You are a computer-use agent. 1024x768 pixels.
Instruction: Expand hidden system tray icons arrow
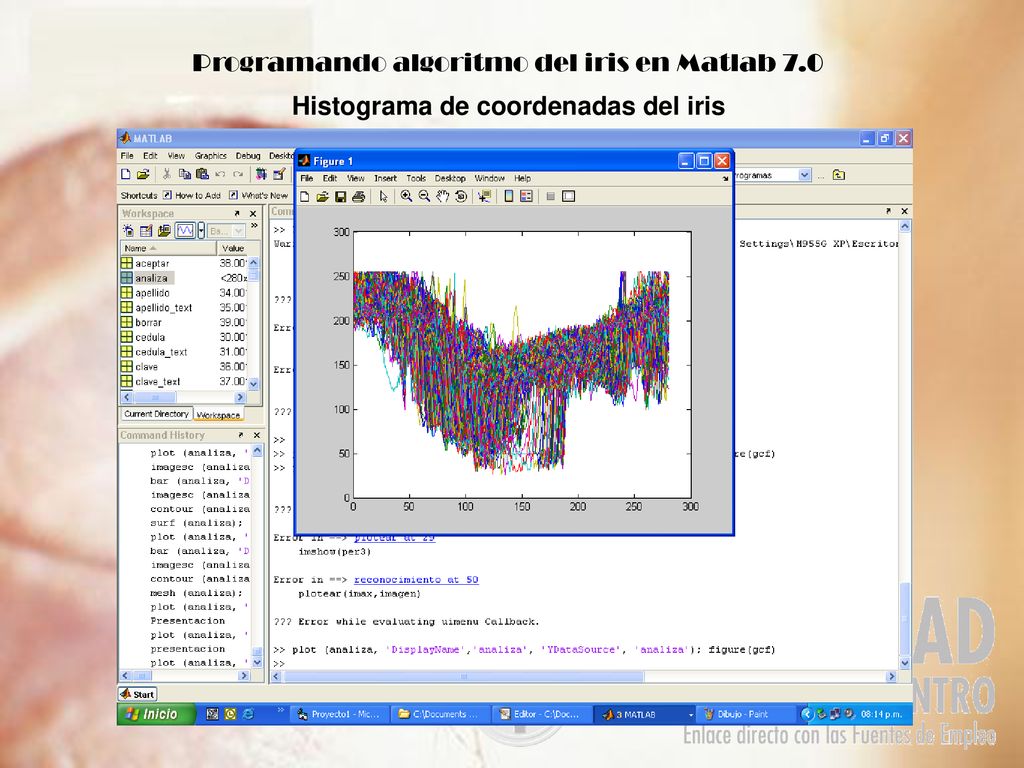click(x=807, y=714)
